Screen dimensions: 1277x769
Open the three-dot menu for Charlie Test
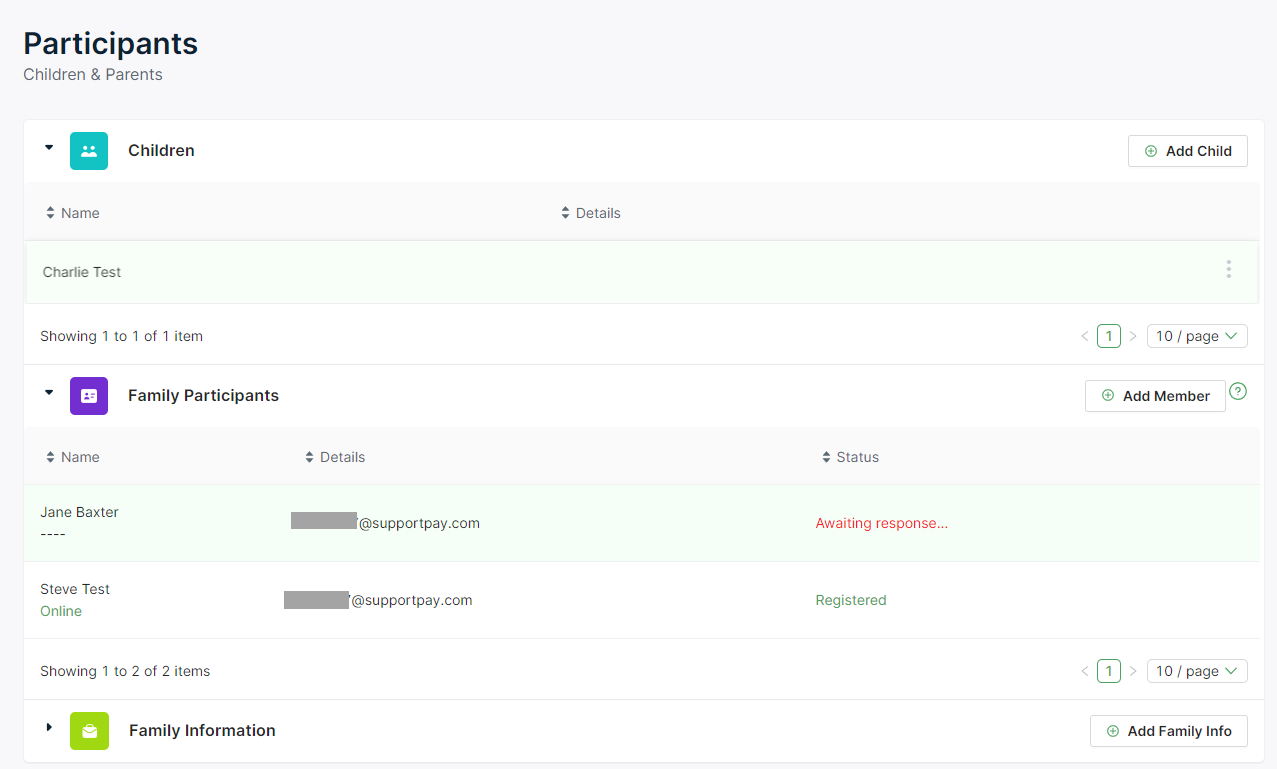[1228, 270]
